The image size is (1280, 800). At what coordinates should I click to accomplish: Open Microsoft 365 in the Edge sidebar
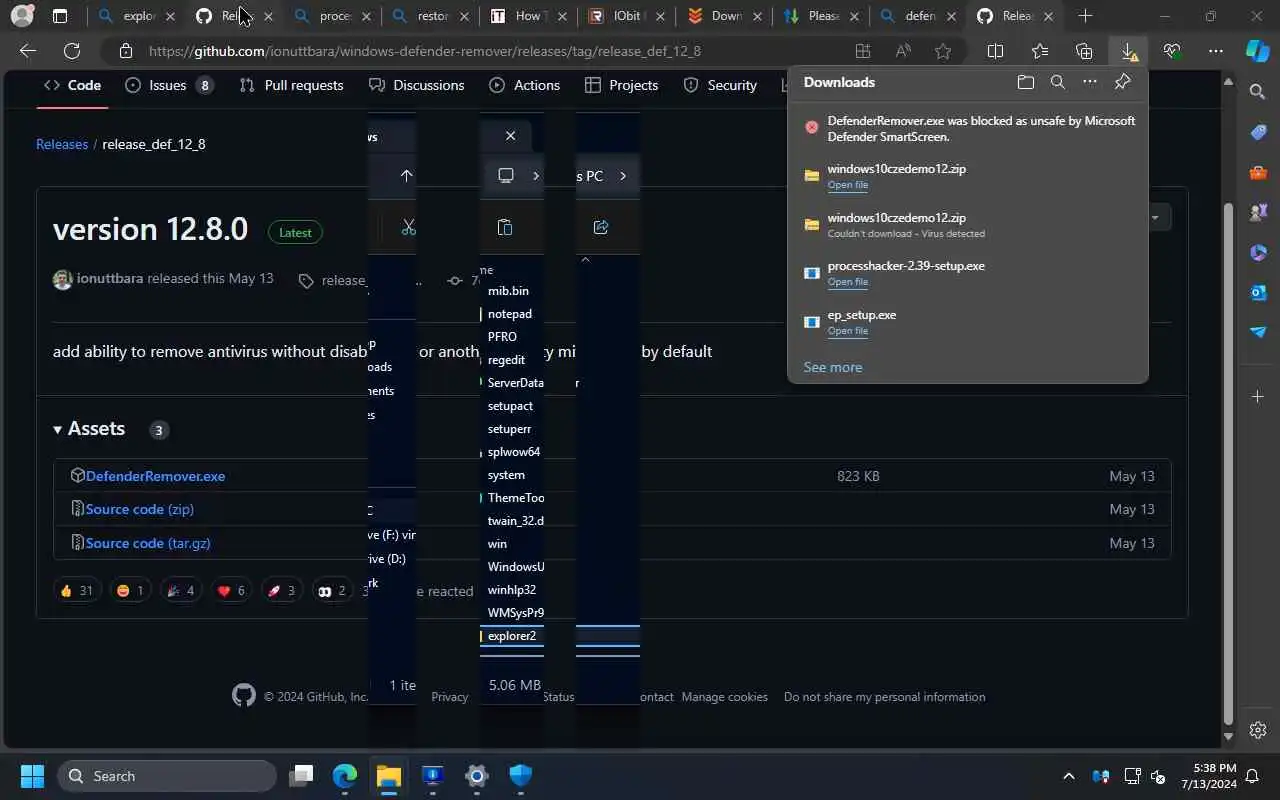(x=1258, y=252)
